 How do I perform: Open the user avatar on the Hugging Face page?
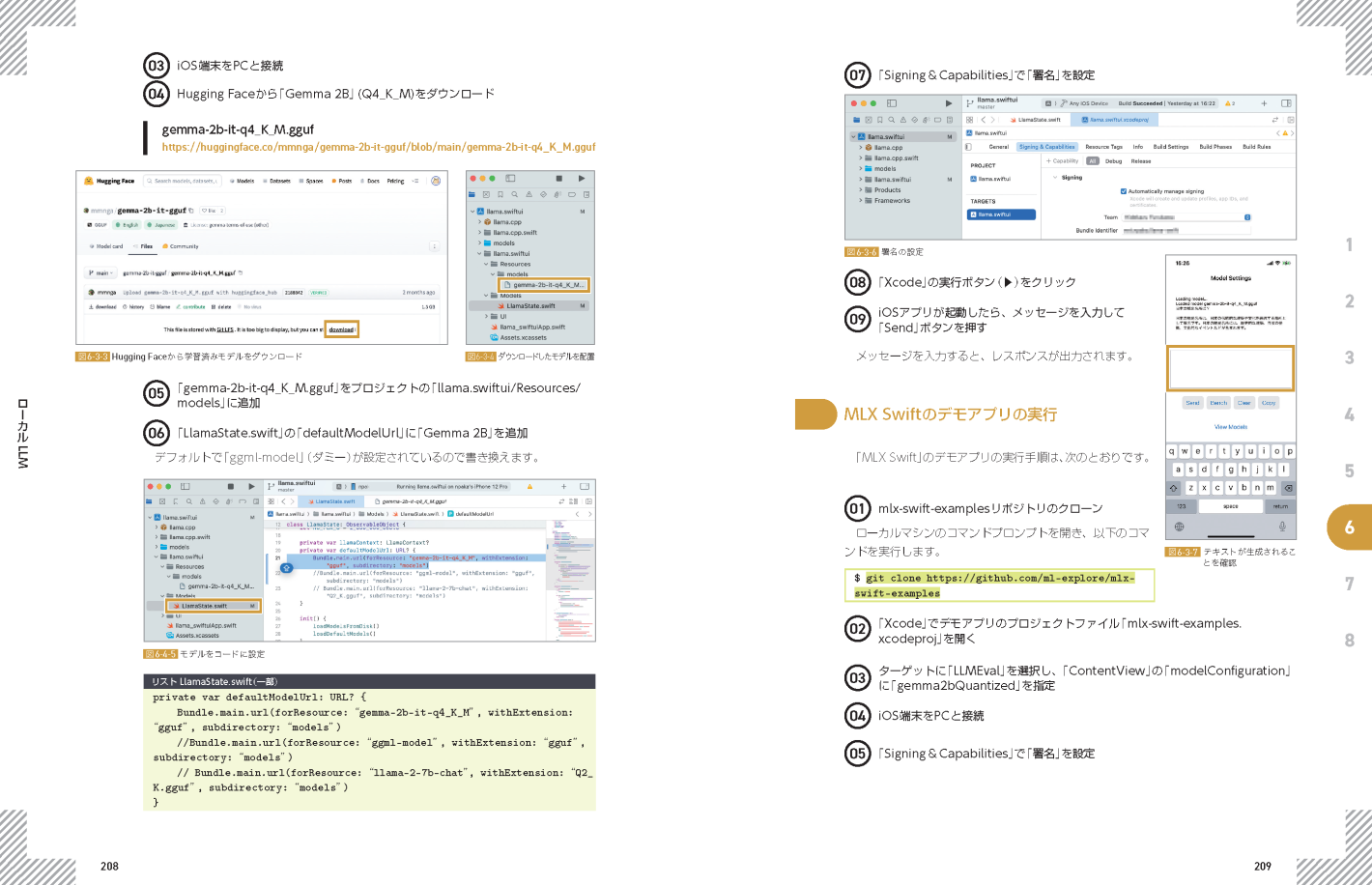point(436,181)
